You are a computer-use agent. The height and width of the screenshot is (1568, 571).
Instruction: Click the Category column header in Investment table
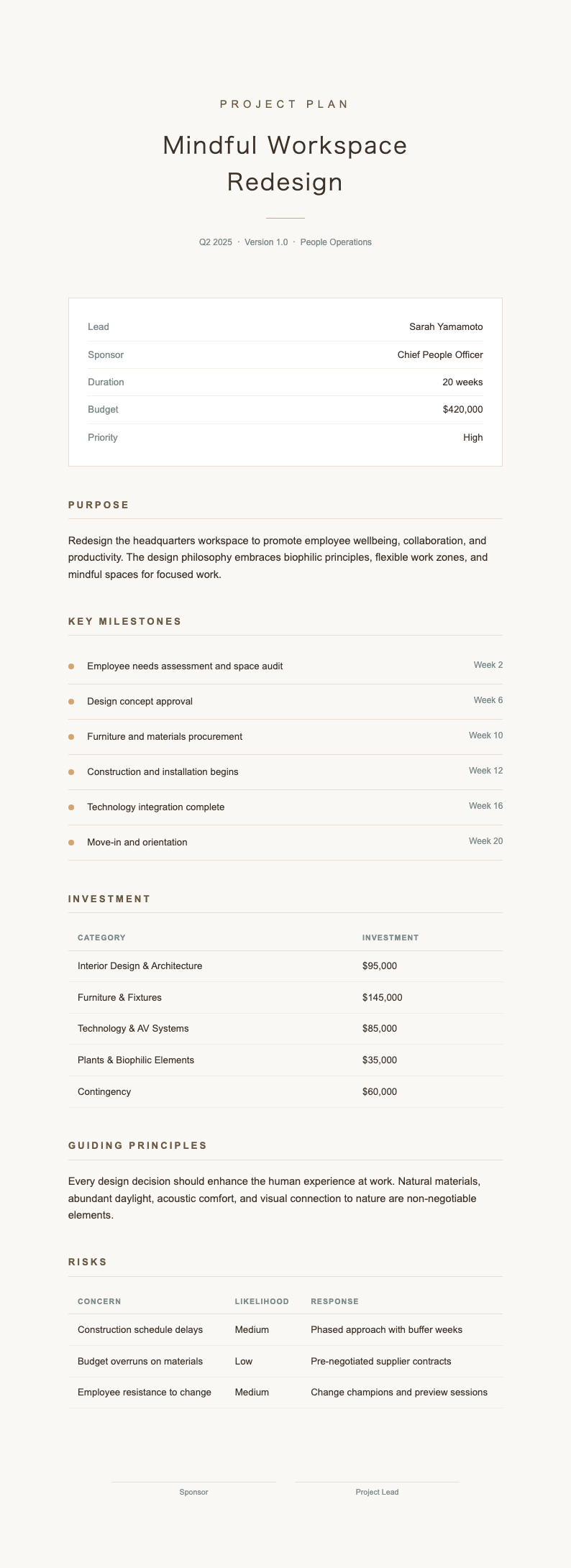(101, 937)
